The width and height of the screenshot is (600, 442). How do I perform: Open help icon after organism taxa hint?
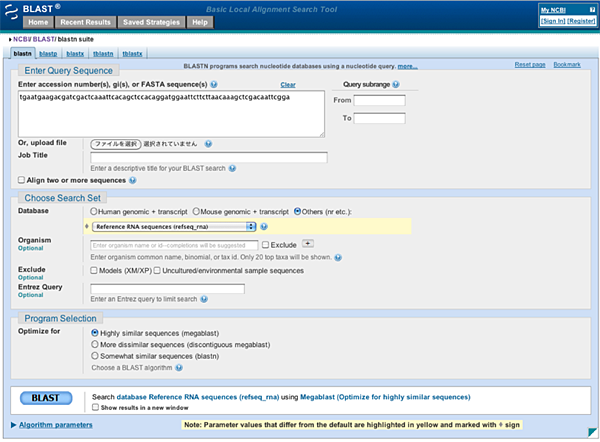pyautogui.click(x=338, y=257)
